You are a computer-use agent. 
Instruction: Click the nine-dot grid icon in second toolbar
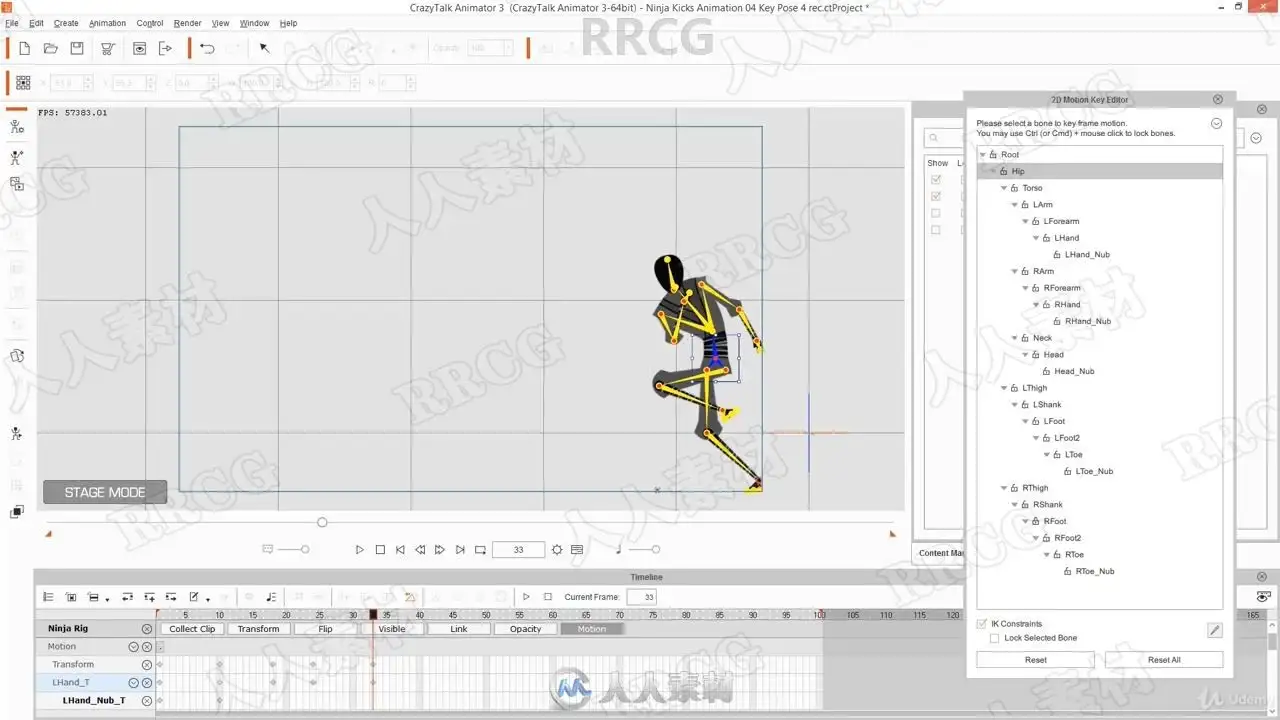point(23,83)
